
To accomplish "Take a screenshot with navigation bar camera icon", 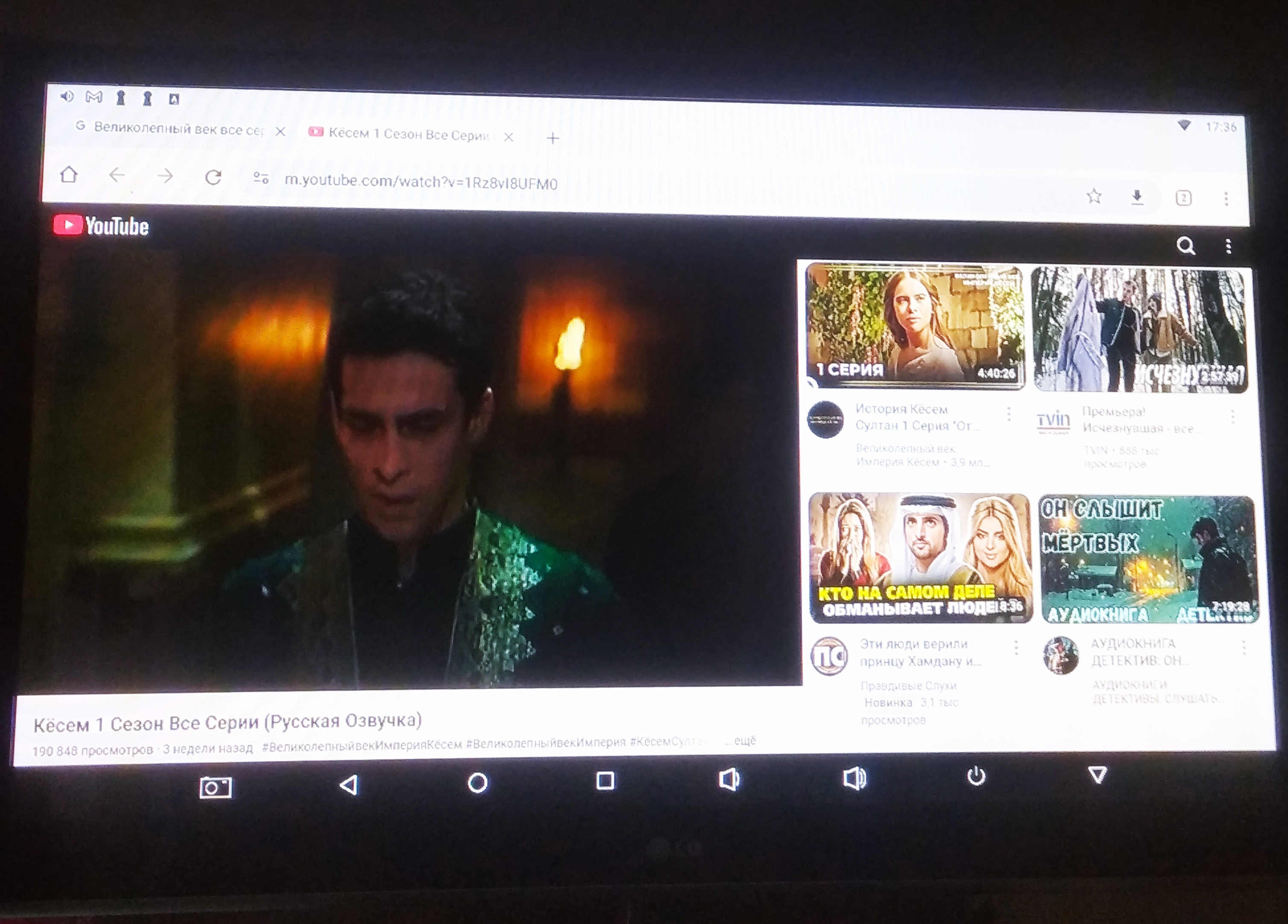I will pos(215,787).
